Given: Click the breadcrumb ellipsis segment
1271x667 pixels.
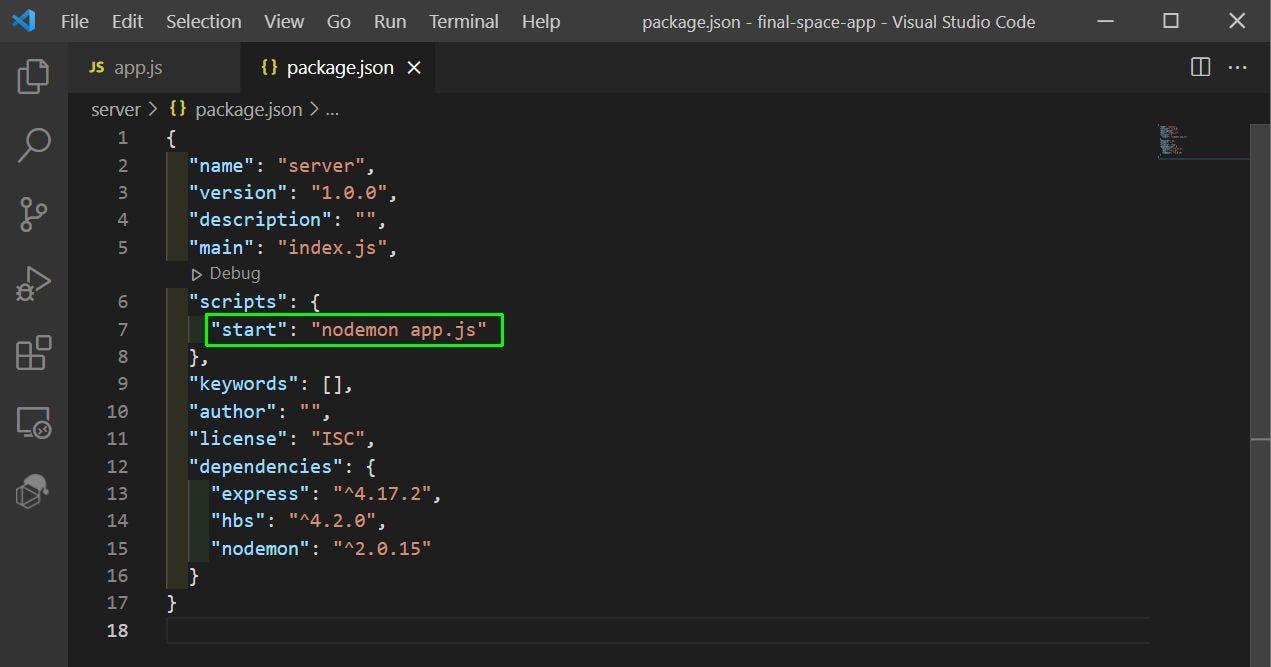Looking at the screenshot, I should [332, 110].
